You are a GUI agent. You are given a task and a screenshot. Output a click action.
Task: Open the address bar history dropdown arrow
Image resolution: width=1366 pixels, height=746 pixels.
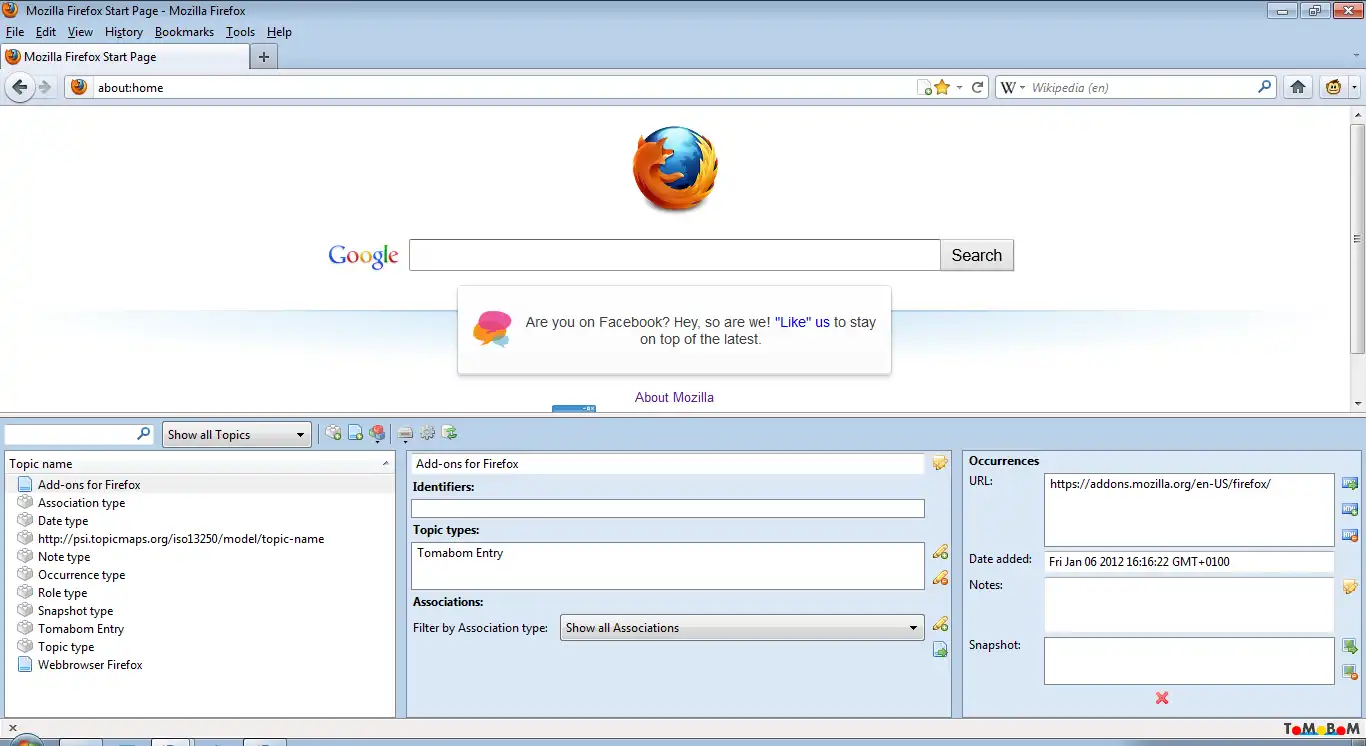click(x=959, y=87)
